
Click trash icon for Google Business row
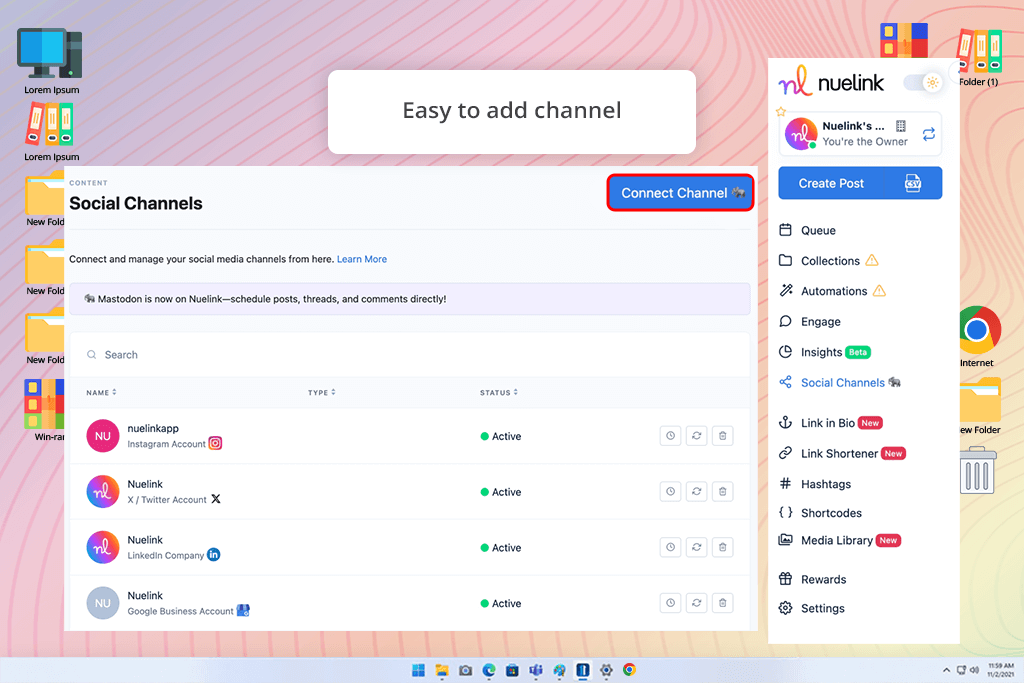coord(722,603)
